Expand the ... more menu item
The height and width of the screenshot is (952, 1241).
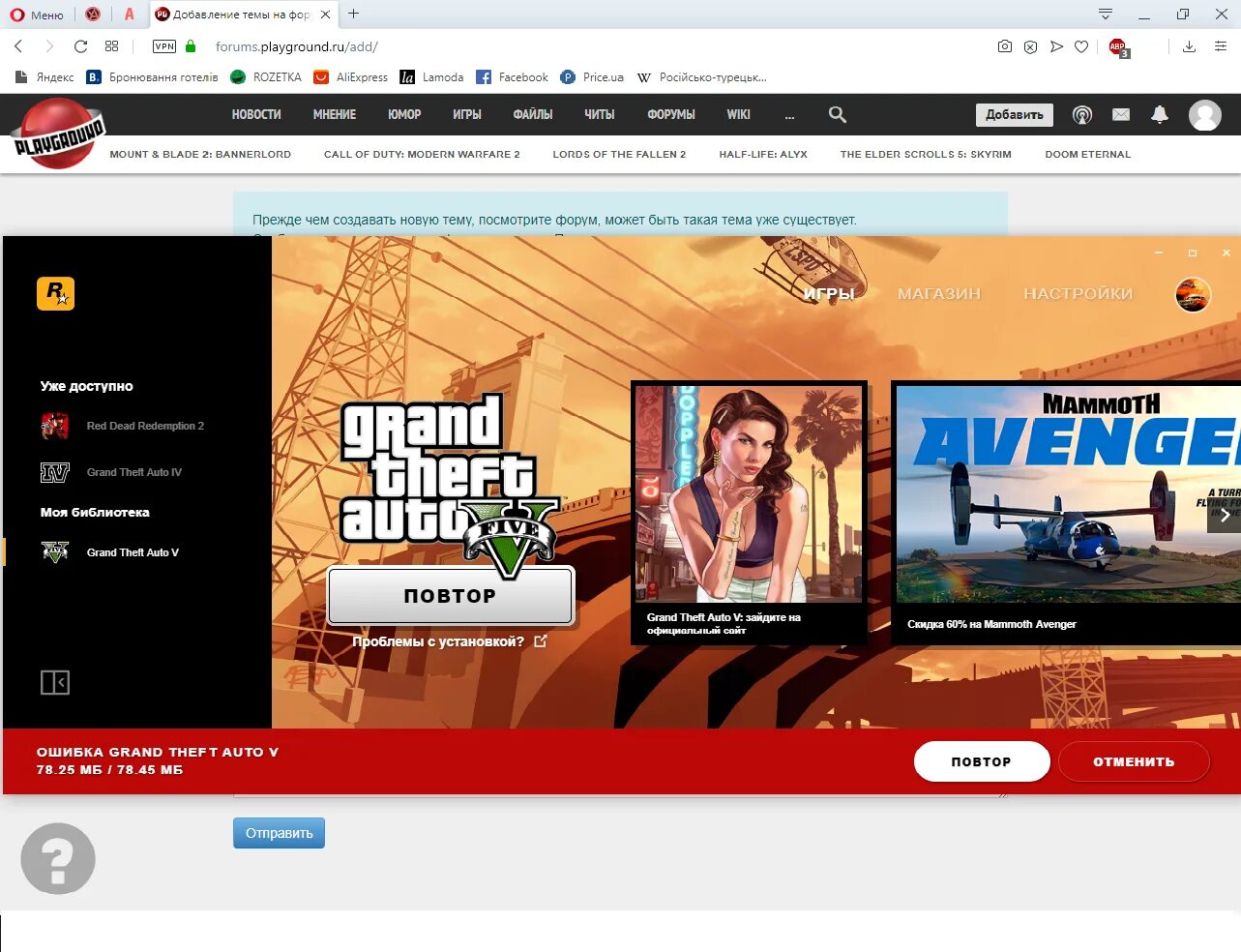click(x=790, y=115)
